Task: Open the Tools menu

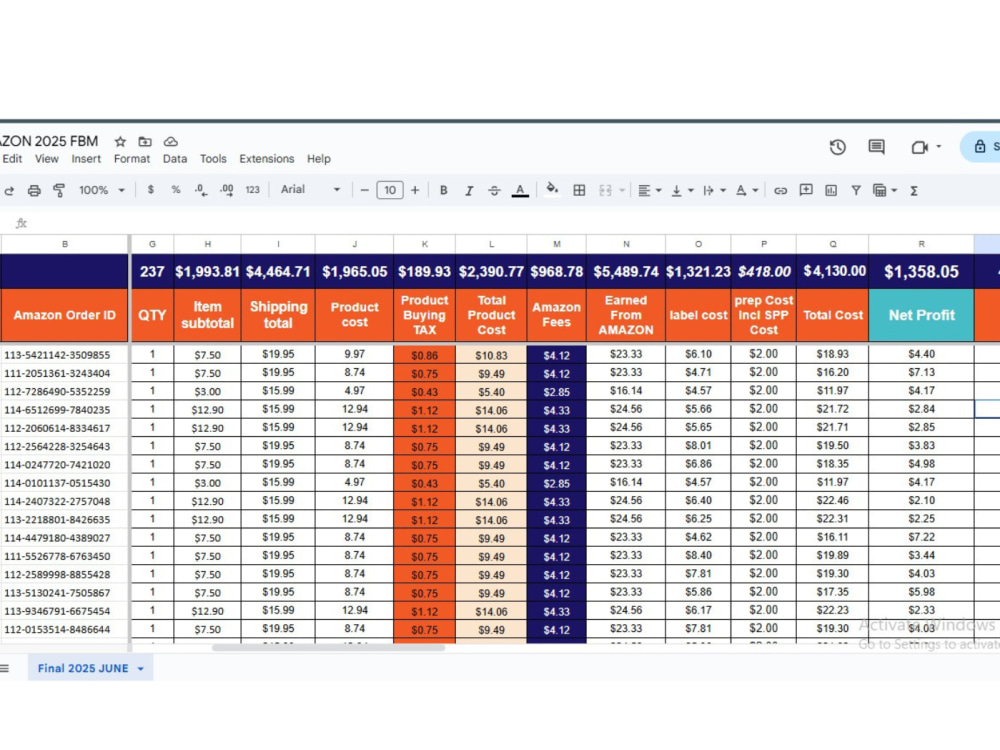Action: (213, 159)
